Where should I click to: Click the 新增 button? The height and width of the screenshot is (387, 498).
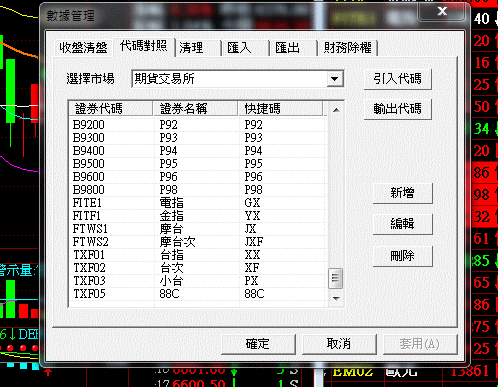402,193
